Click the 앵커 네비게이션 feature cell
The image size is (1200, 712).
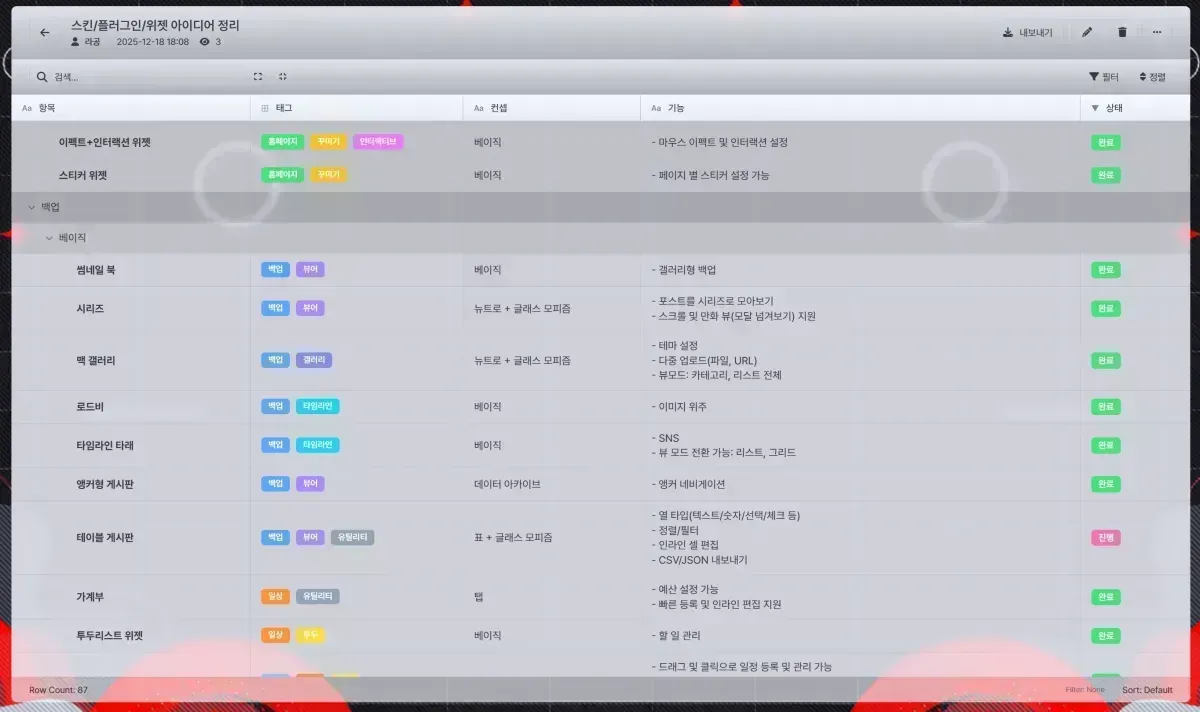[x=688, y=484]
